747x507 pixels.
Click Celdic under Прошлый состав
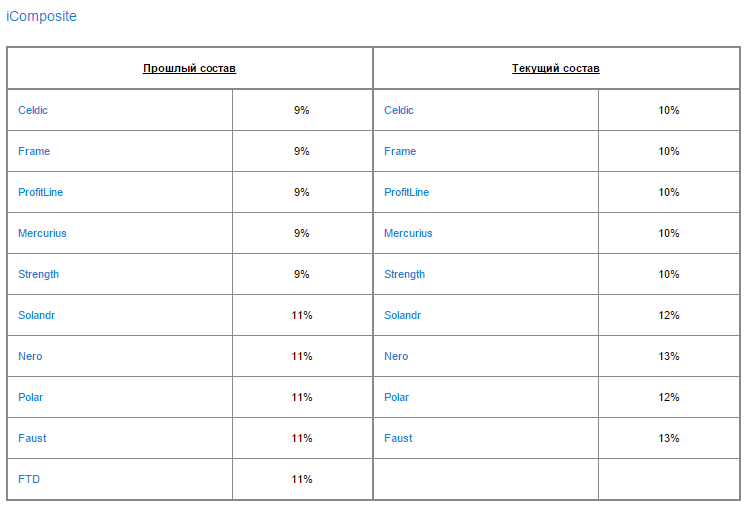33,110
